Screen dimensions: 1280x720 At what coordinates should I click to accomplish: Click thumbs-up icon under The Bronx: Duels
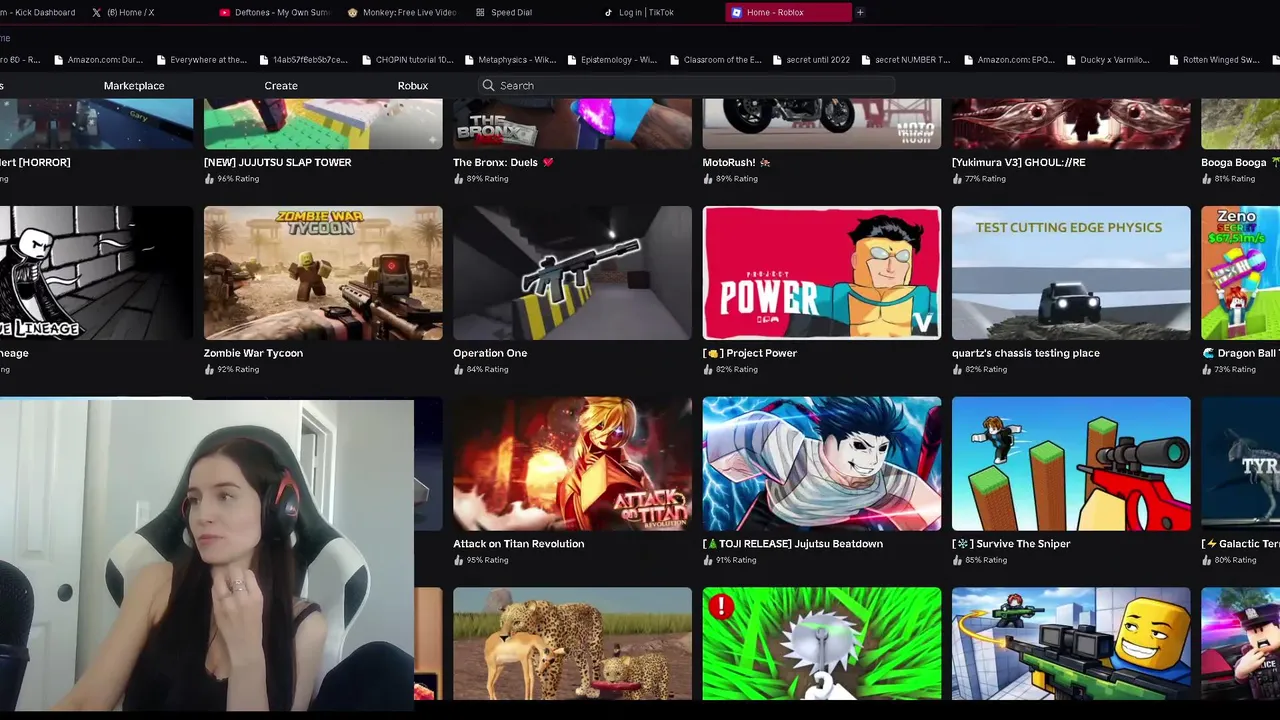click(x=459, y=178)
